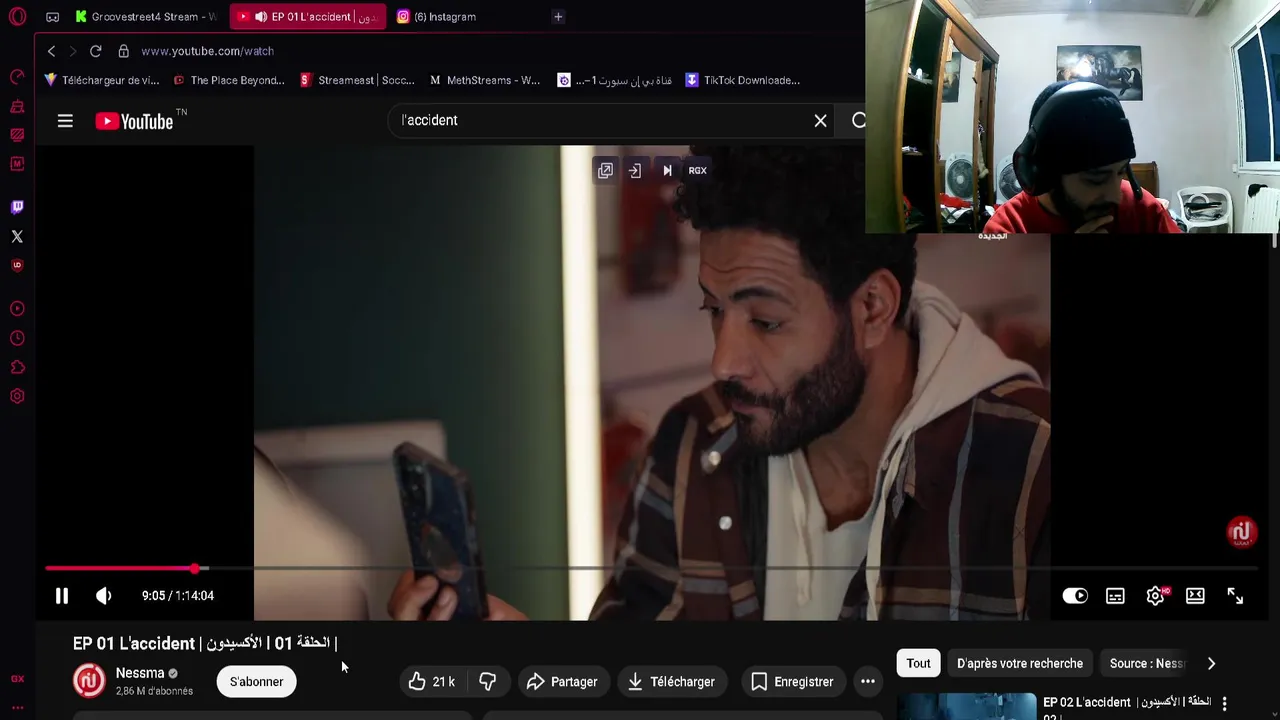The width and height of the screenshot is (1280, 720).
Task: Open the GX Cleaner sidebar icon
Action: click(17, 106)
